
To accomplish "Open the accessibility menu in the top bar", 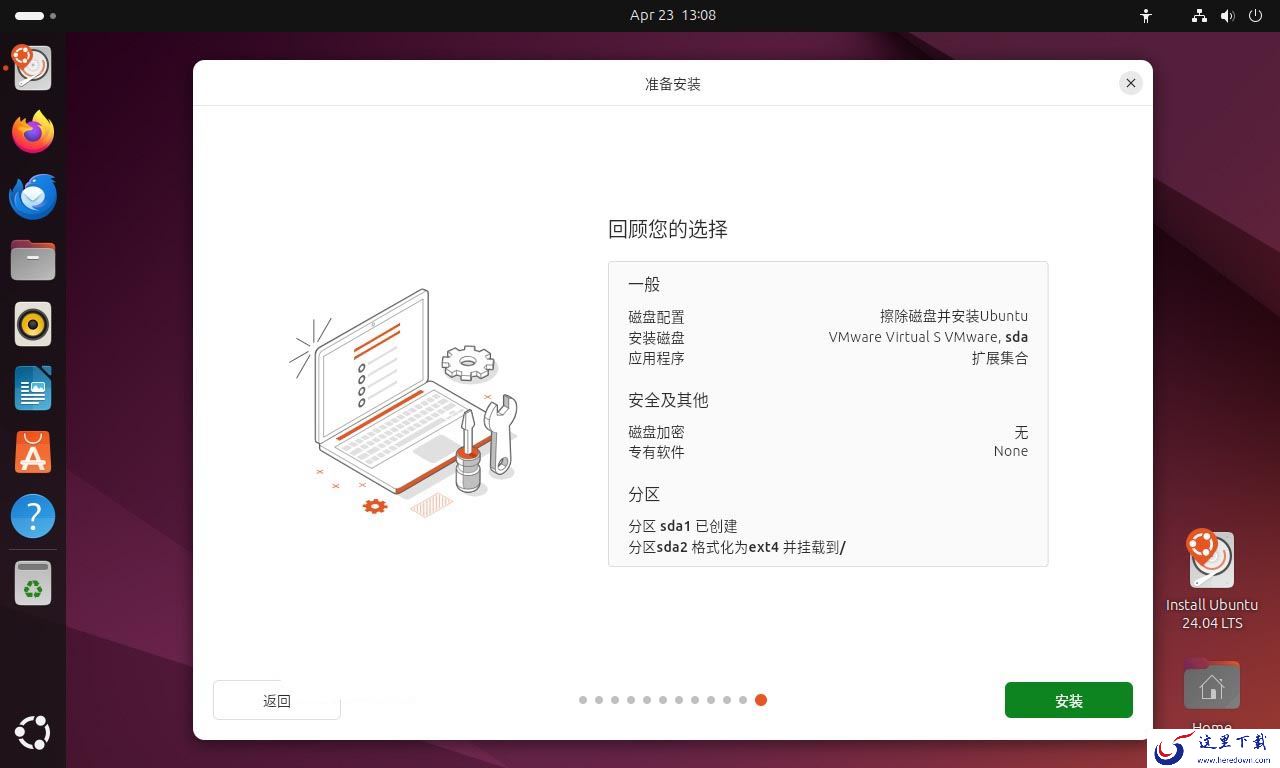I will click(1146, 15).
